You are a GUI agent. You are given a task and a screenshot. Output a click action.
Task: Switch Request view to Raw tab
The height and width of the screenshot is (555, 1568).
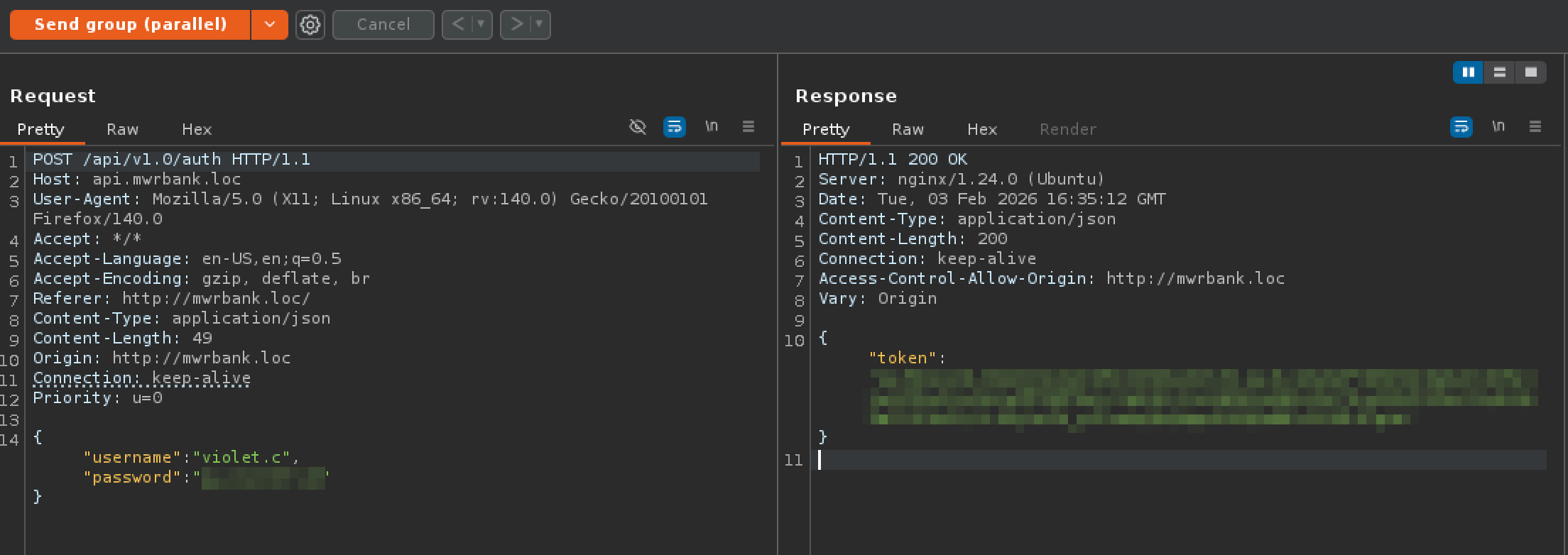pyautogui.click(x=122, y=129)
